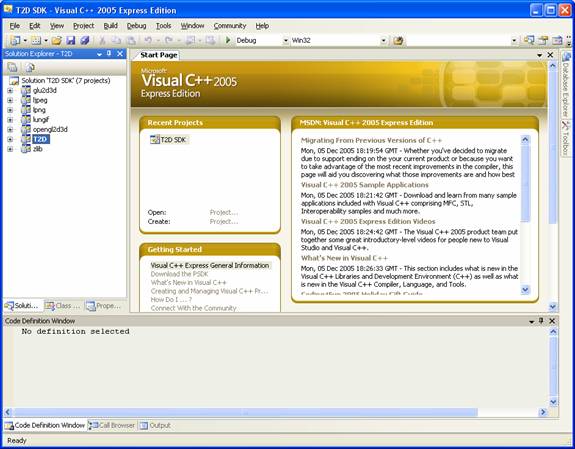Open the Edit menu
Screen dimensions: 575x449
click(35, 26)
